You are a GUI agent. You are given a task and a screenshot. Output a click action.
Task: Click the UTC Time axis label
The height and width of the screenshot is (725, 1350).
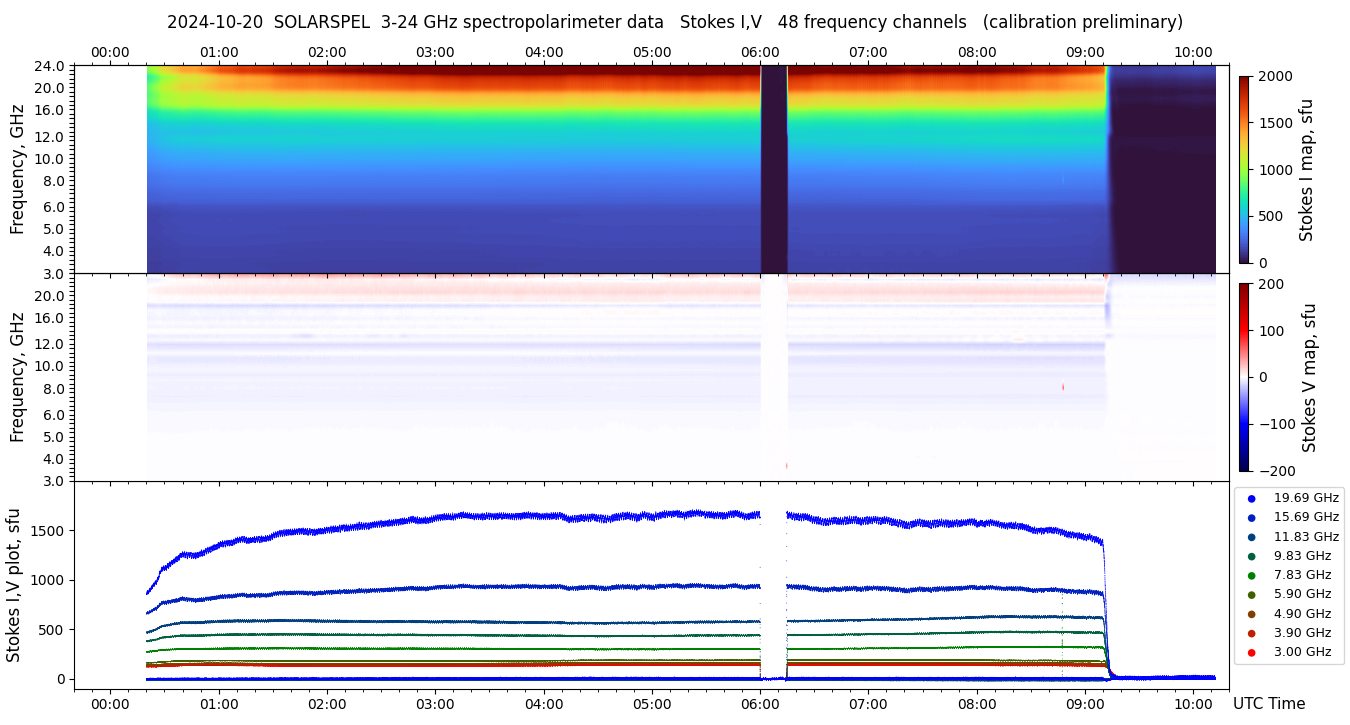pos(1268,704)
